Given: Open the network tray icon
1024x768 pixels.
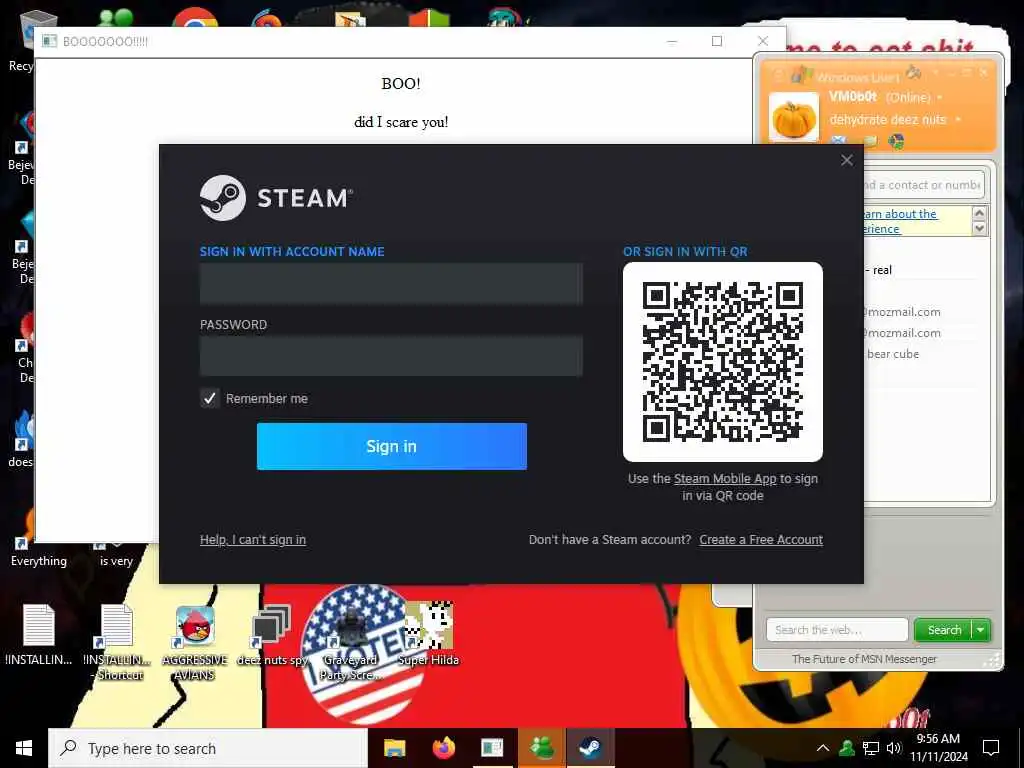Looking at the screenshot, I should click(x=871, y=748).
